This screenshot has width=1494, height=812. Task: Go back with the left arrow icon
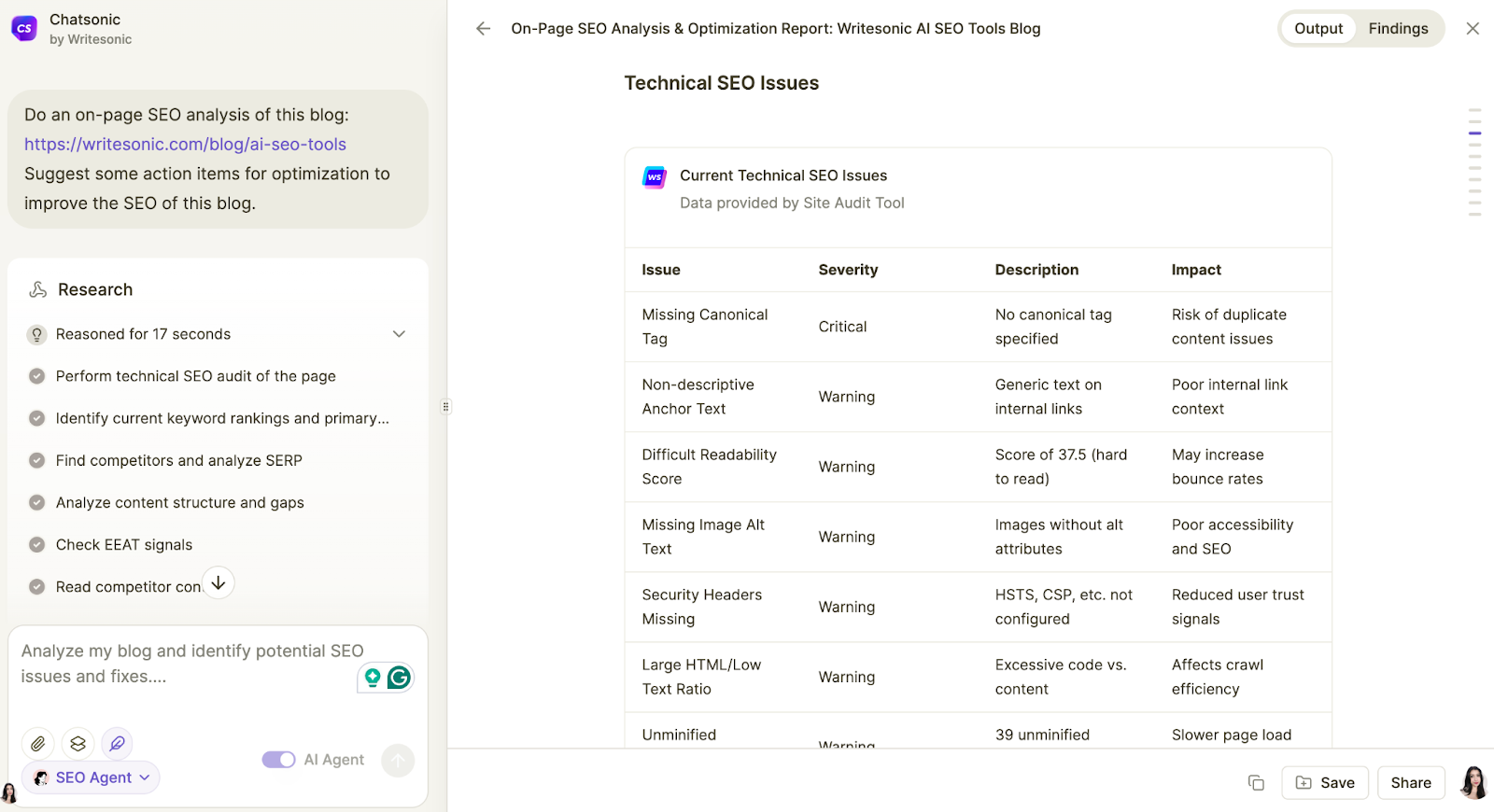pos(483,29)
